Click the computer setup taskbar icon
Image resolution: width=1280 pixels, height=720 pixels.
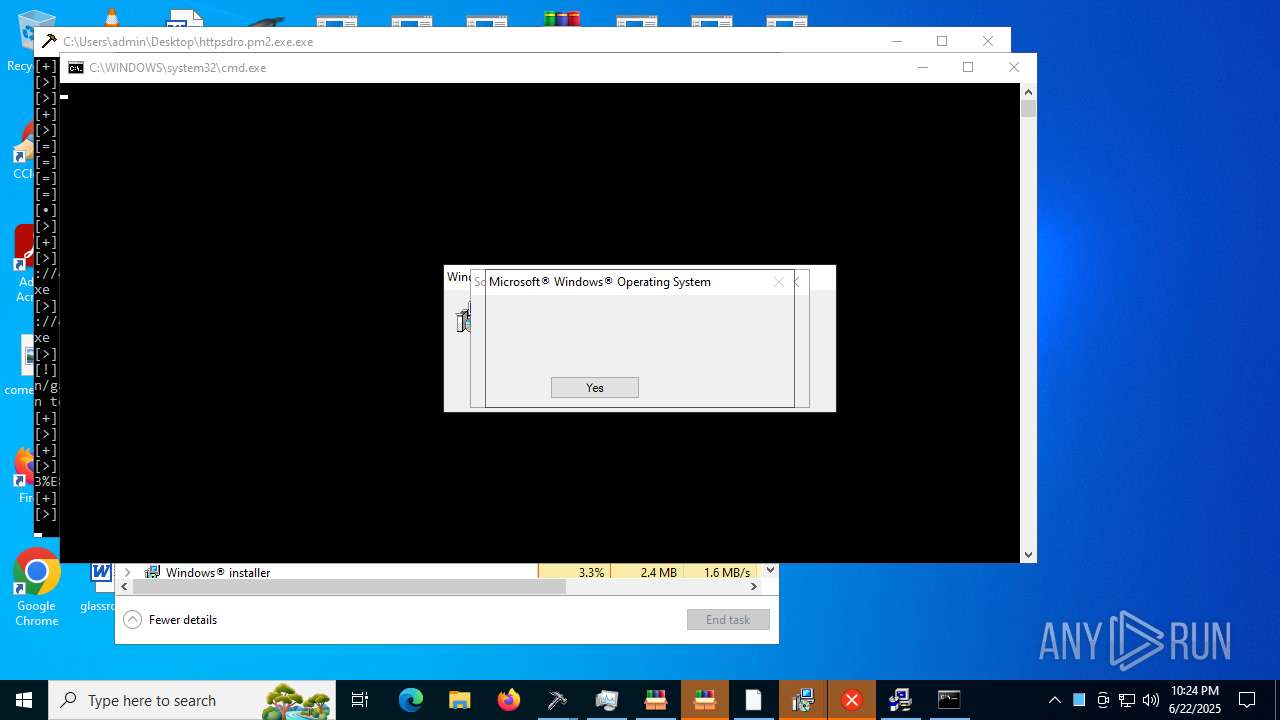coord(900,700)
